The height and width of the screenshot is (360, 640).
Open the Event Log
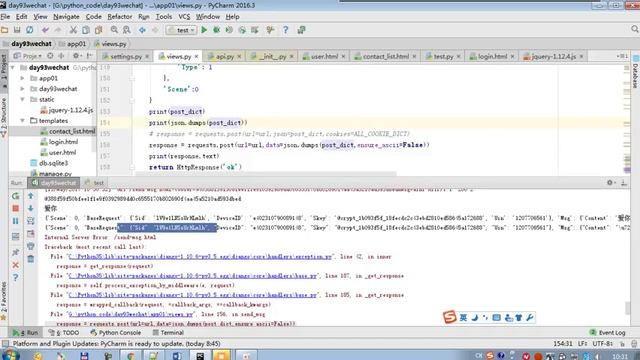point(607,333)
